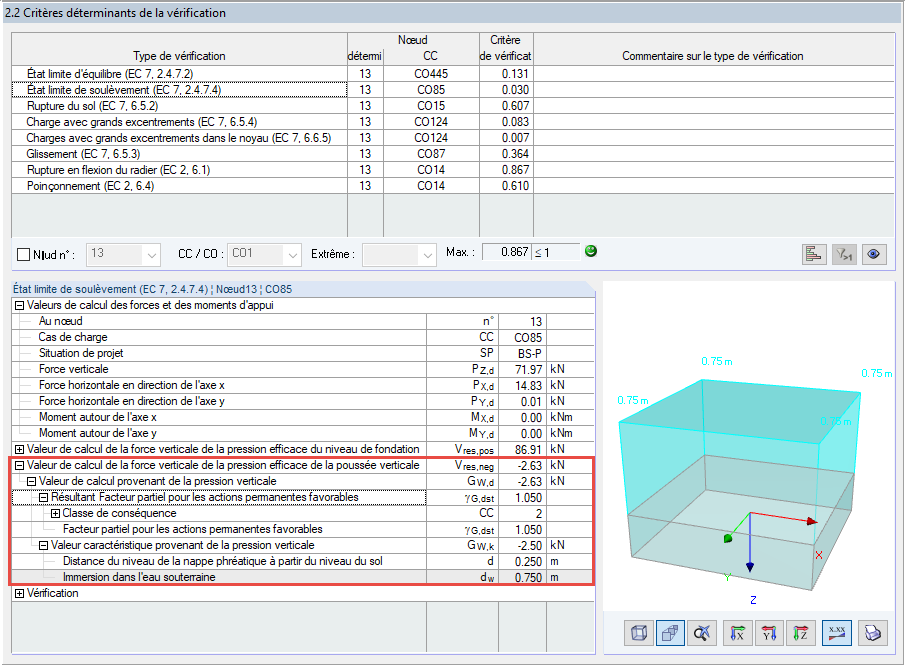This screenshot has height=667, width=906.
Task: Click the print graphic icon
Action: click(x=872, y=633)
